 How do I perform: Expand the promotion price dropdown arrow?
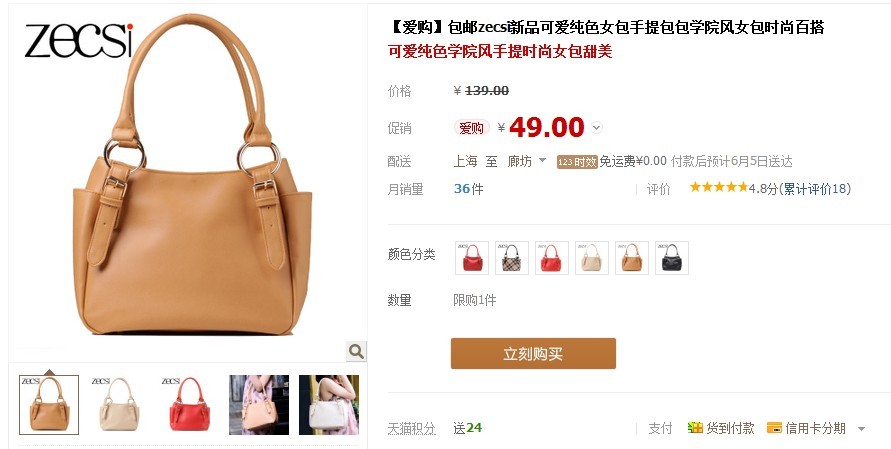coord(596,128)
